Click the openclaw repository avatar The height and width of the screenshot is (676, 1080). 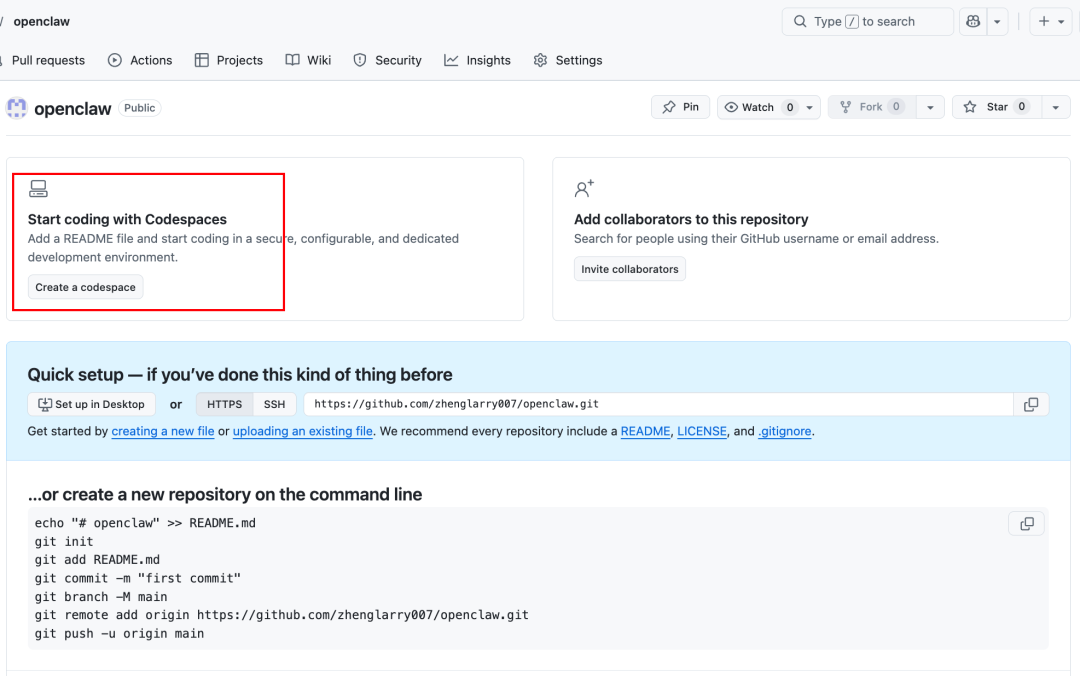(x=17, y=108)
